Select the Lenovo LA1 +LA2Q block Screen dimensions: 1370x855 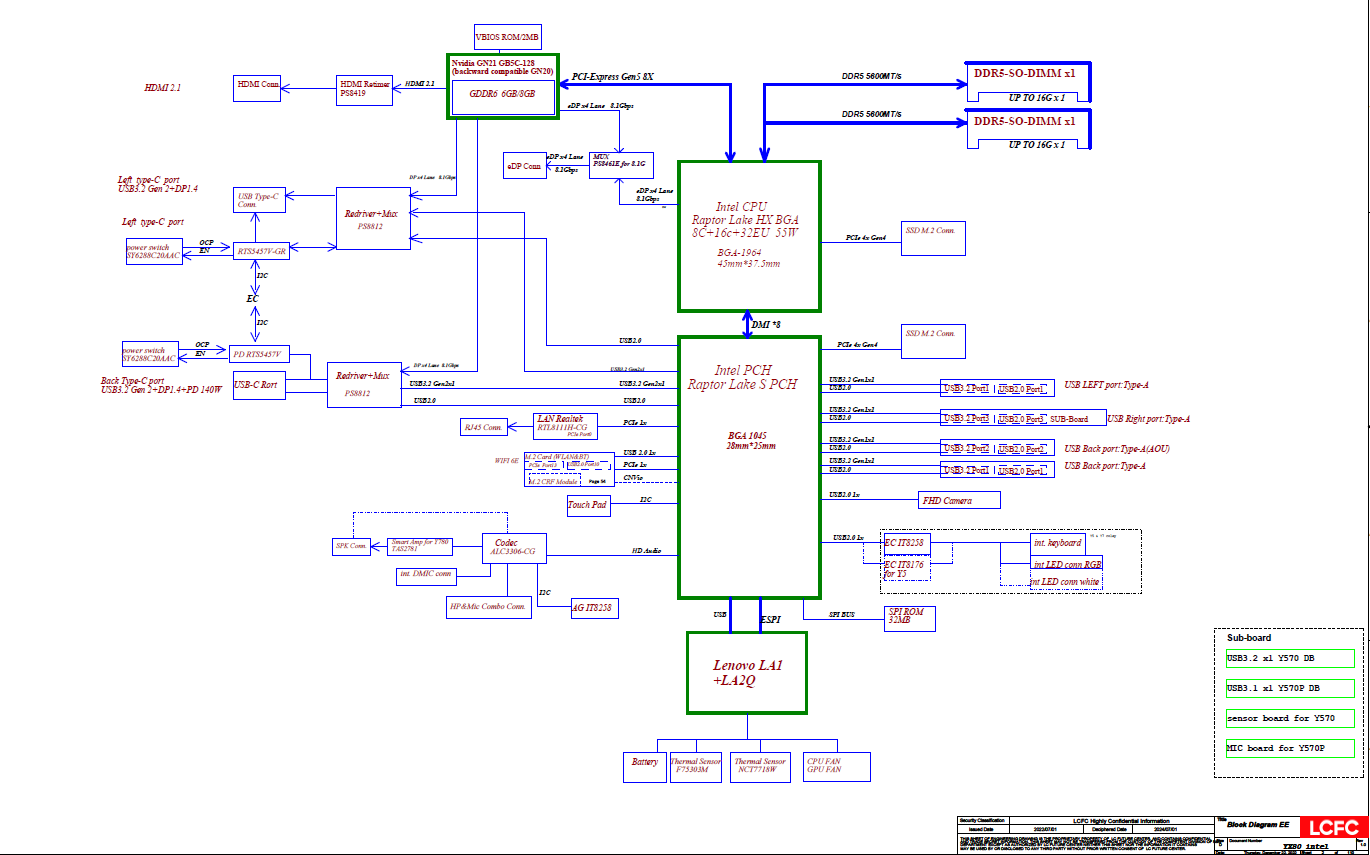coord(746,672)
